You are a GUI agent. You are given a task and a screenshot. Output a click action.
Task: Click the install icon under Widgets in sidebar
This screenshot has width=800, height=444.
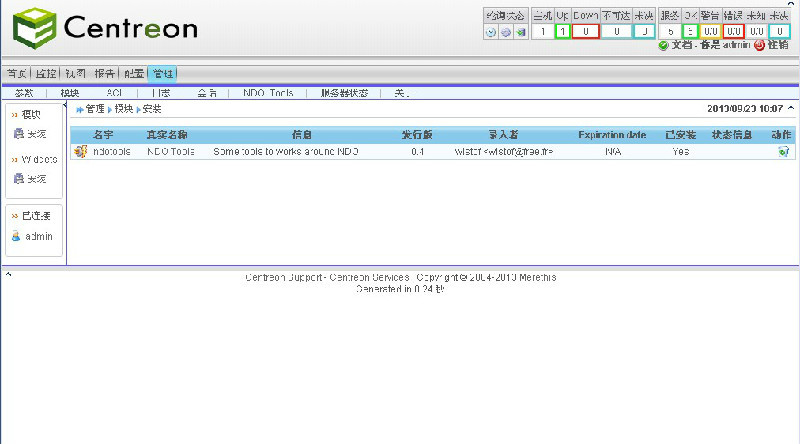[x=19, y=178]
